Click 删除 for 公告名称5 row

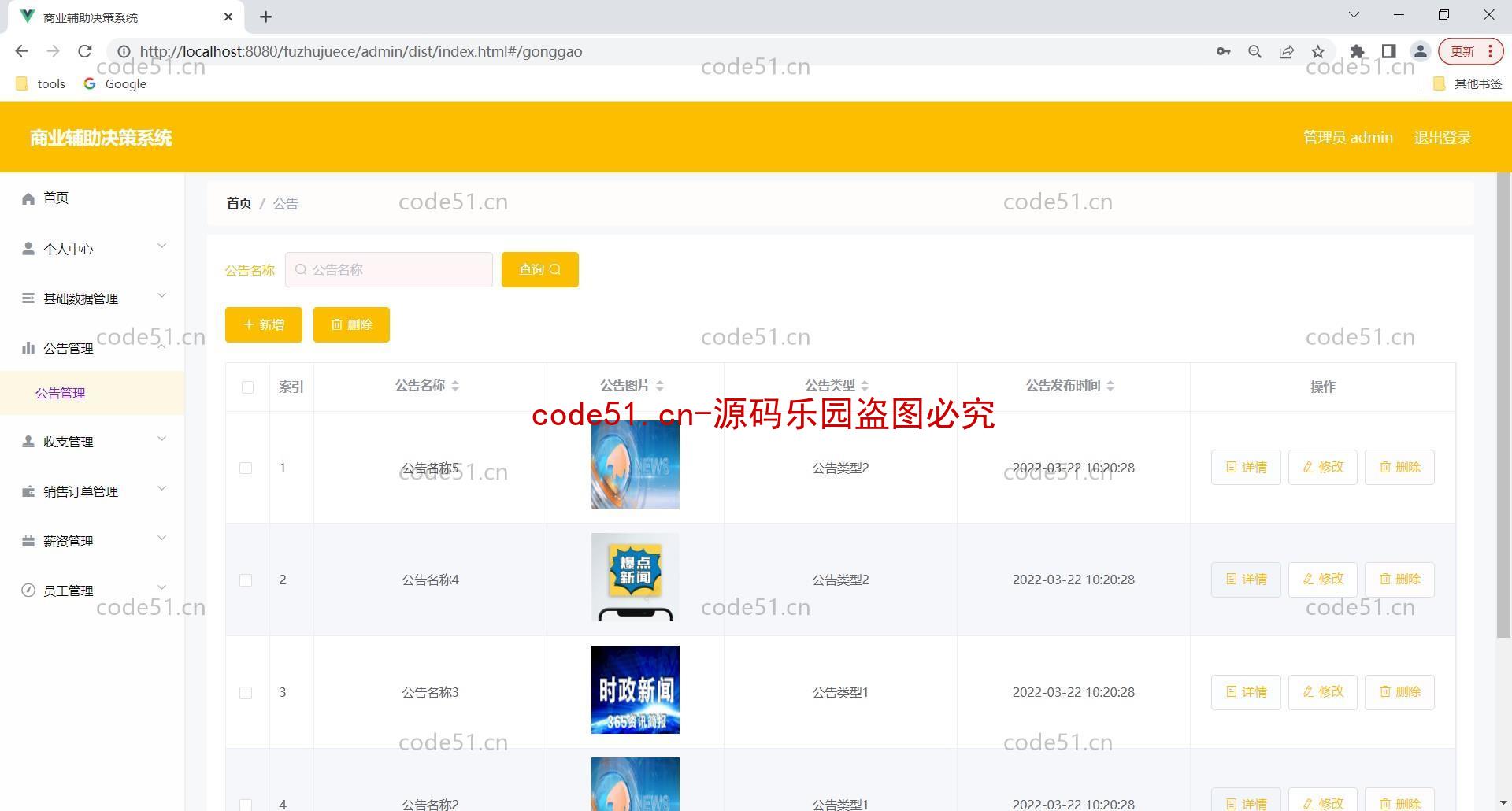click(1399, 468)
